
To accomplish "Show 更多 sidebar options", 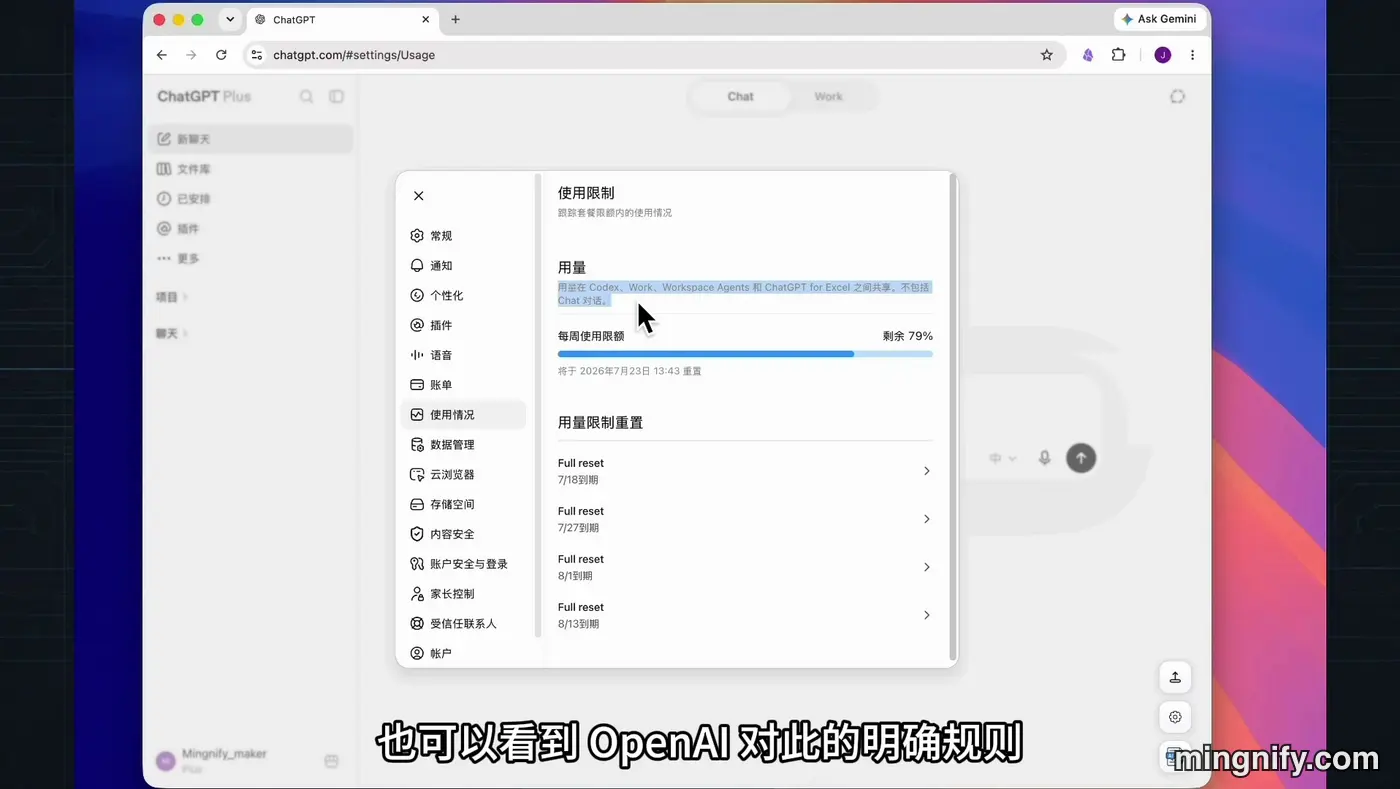I will [250, 258].
